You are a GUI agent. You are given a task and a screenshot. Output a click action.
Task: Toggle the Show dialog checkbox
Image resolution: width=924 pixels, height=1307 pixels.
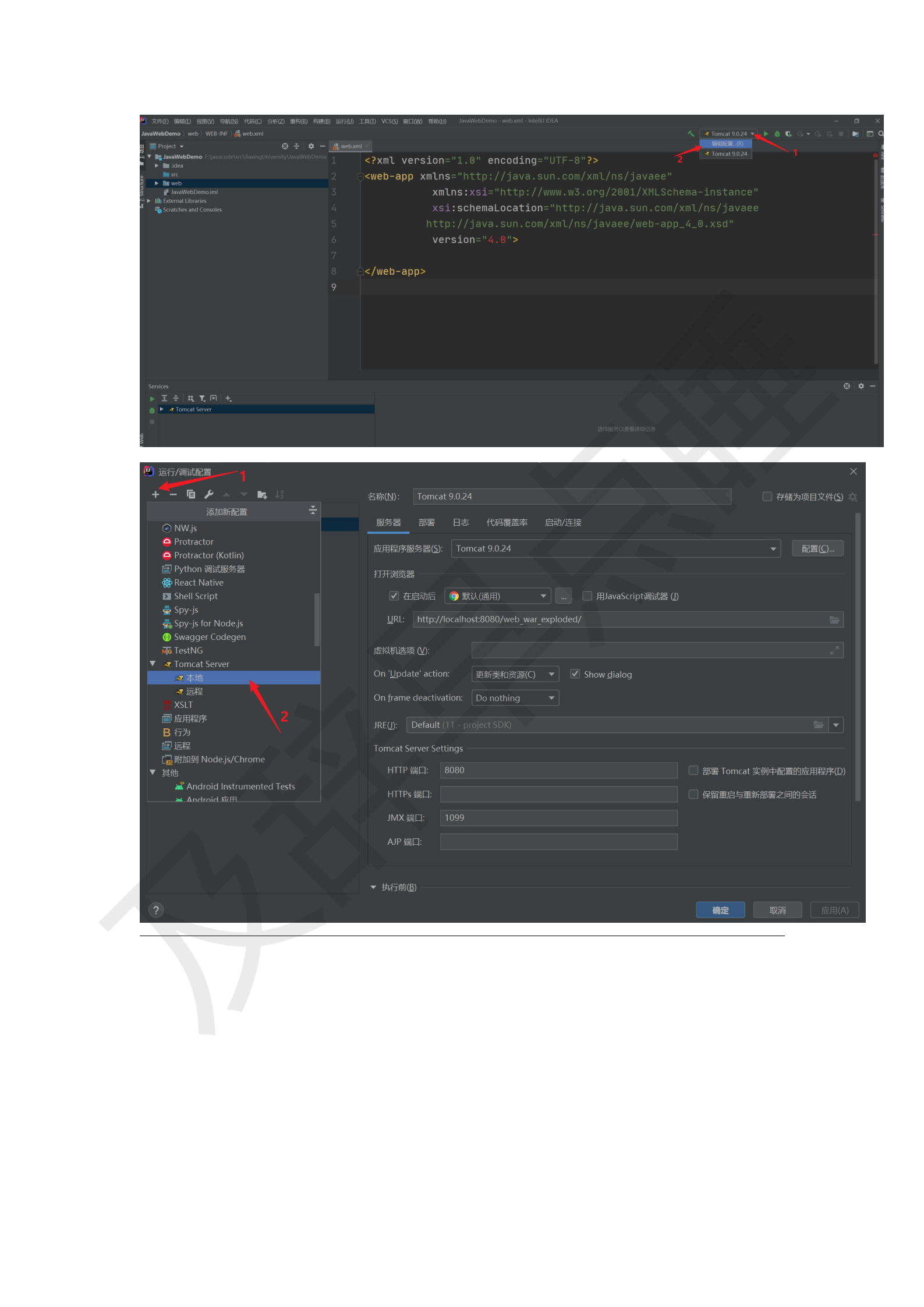pos(575,674)
